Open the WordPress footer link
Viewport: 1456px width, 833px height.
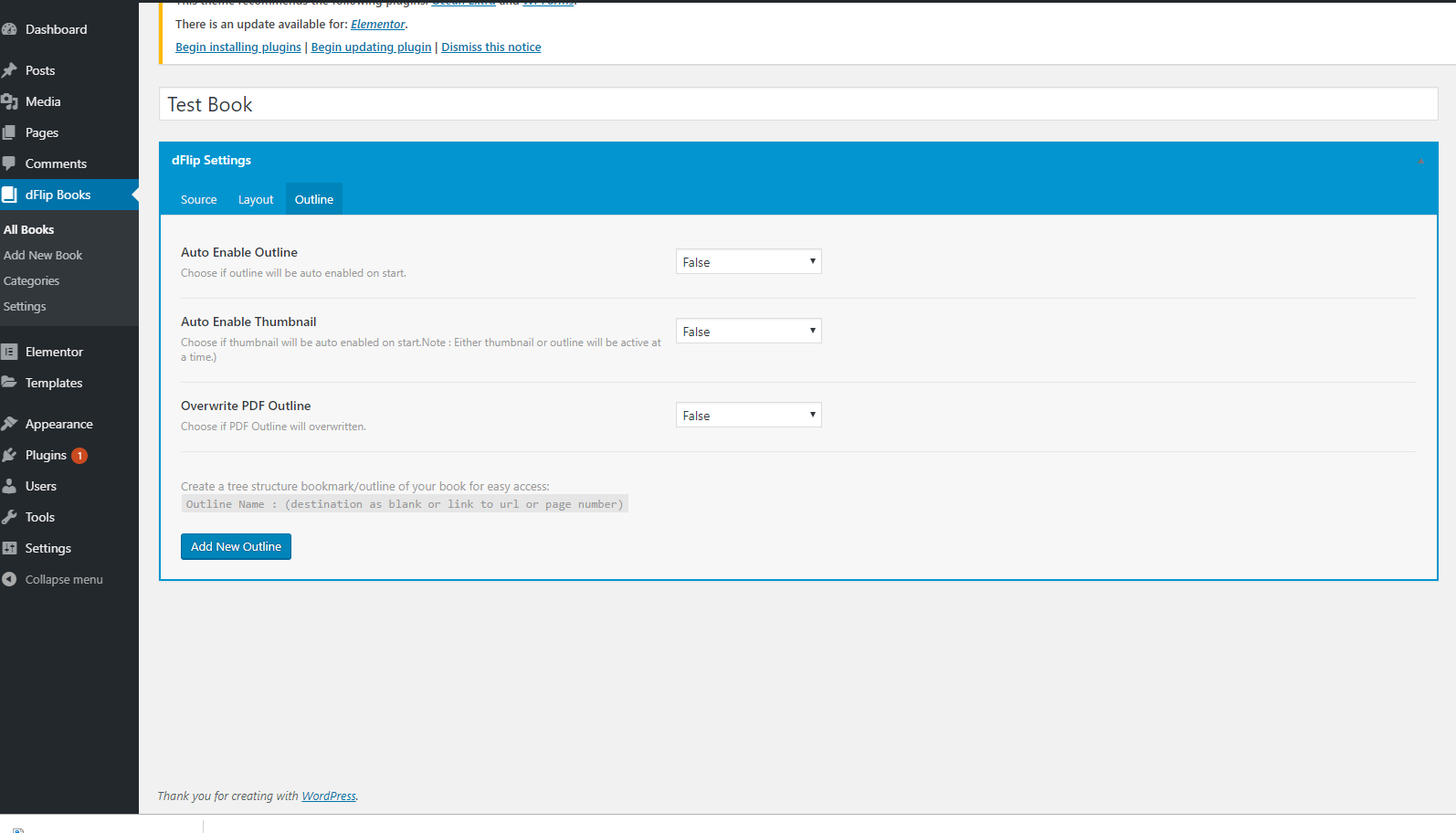pos(329,796)
